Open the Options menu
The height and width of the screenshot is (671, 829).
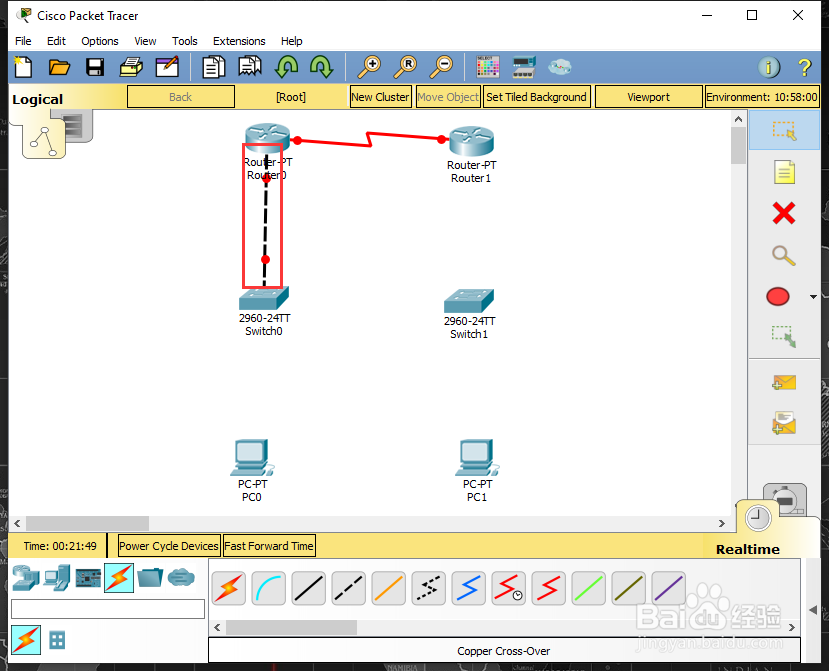tap(99, 41)
